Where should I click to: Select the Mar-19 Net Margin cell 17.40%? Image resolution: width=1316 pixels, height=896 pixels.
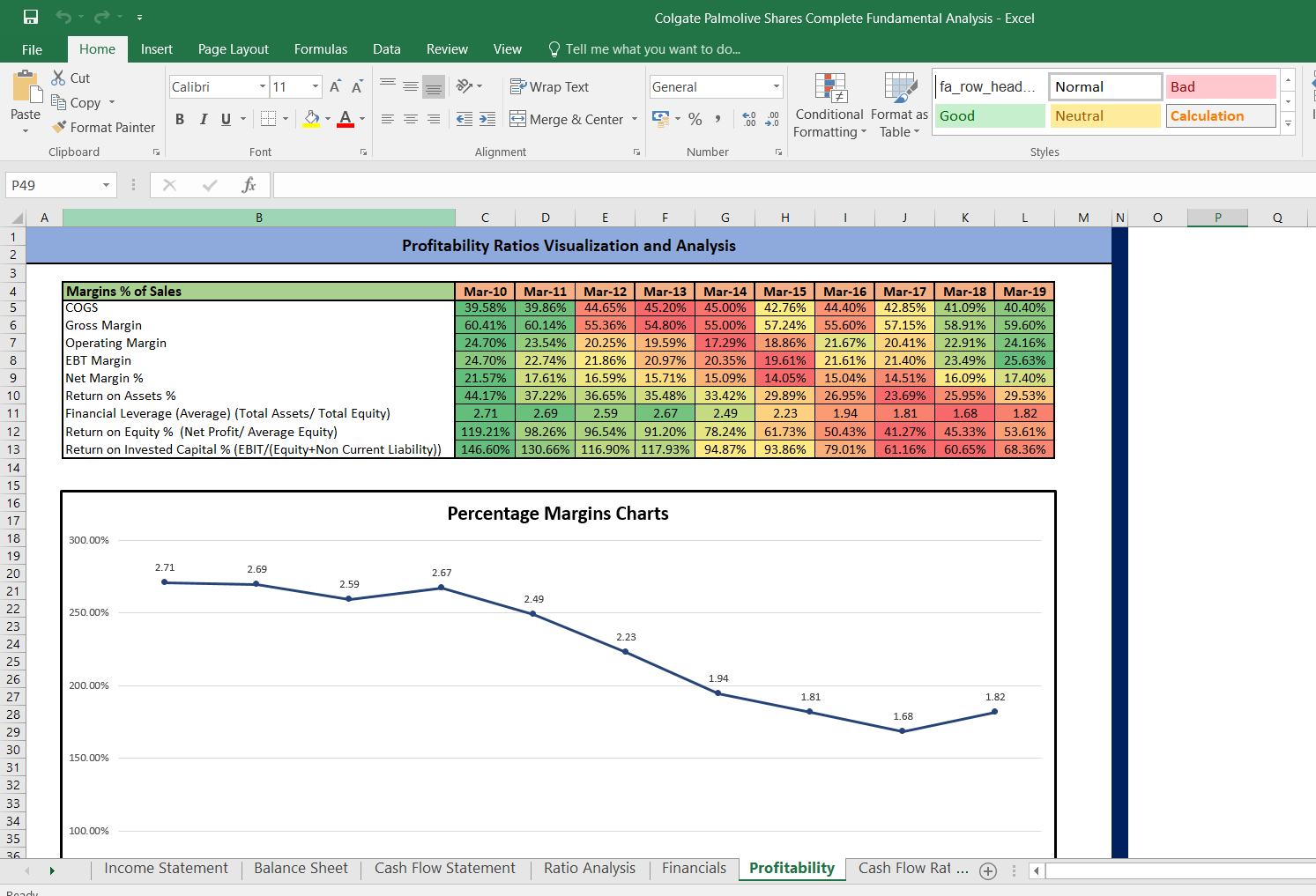(1024, 378)
